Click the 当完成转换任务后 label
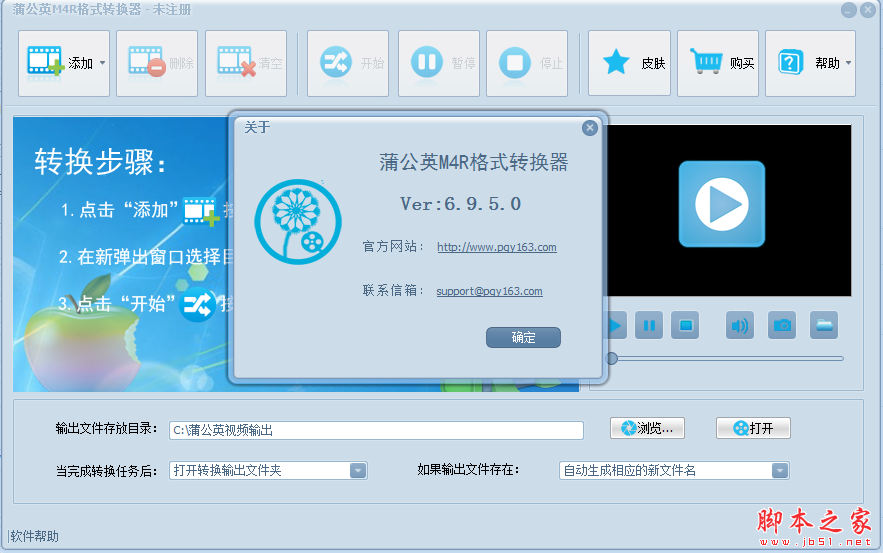 [x=106, y=471]
